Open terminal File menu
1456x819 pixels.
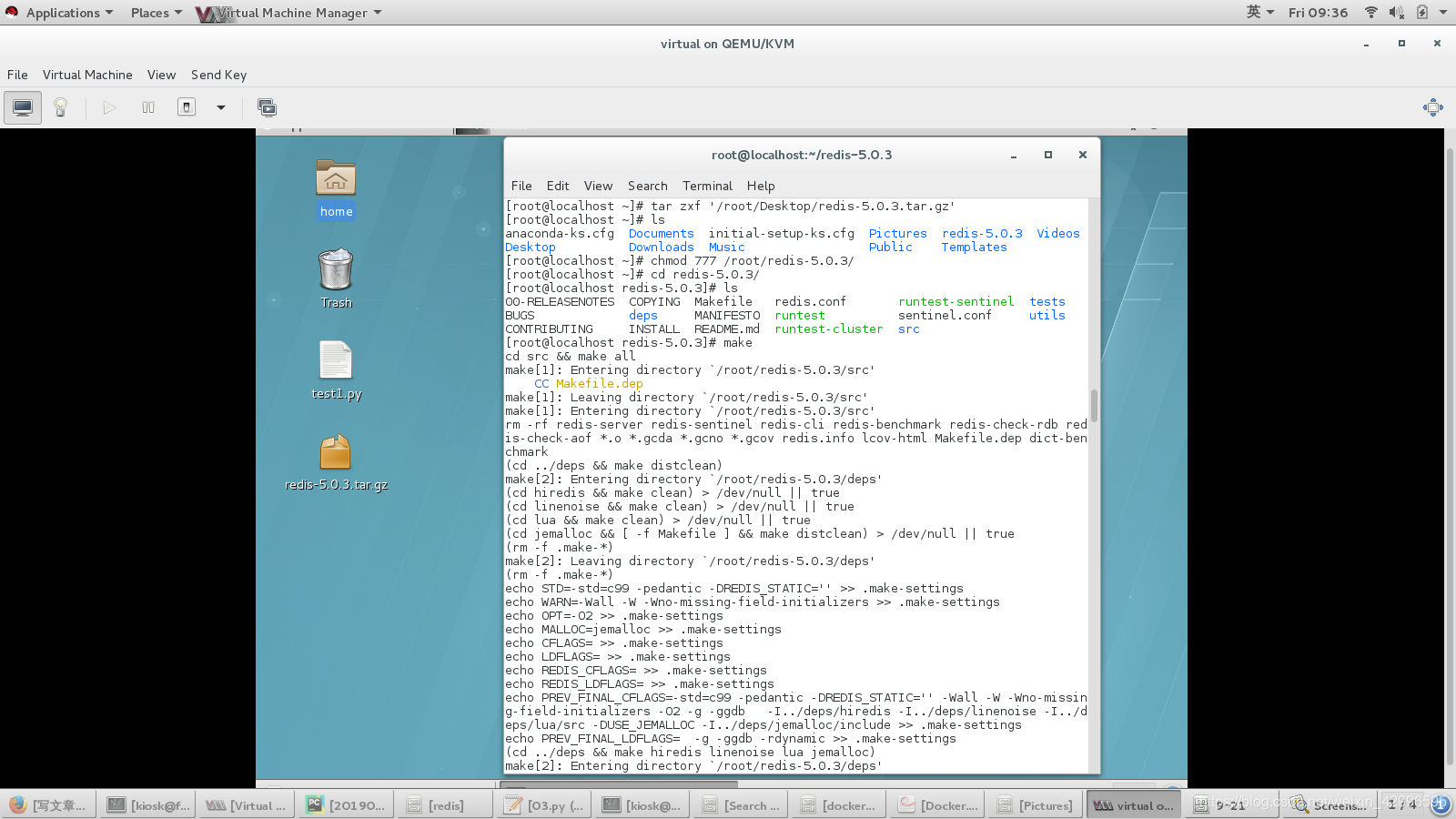point(521,186)
